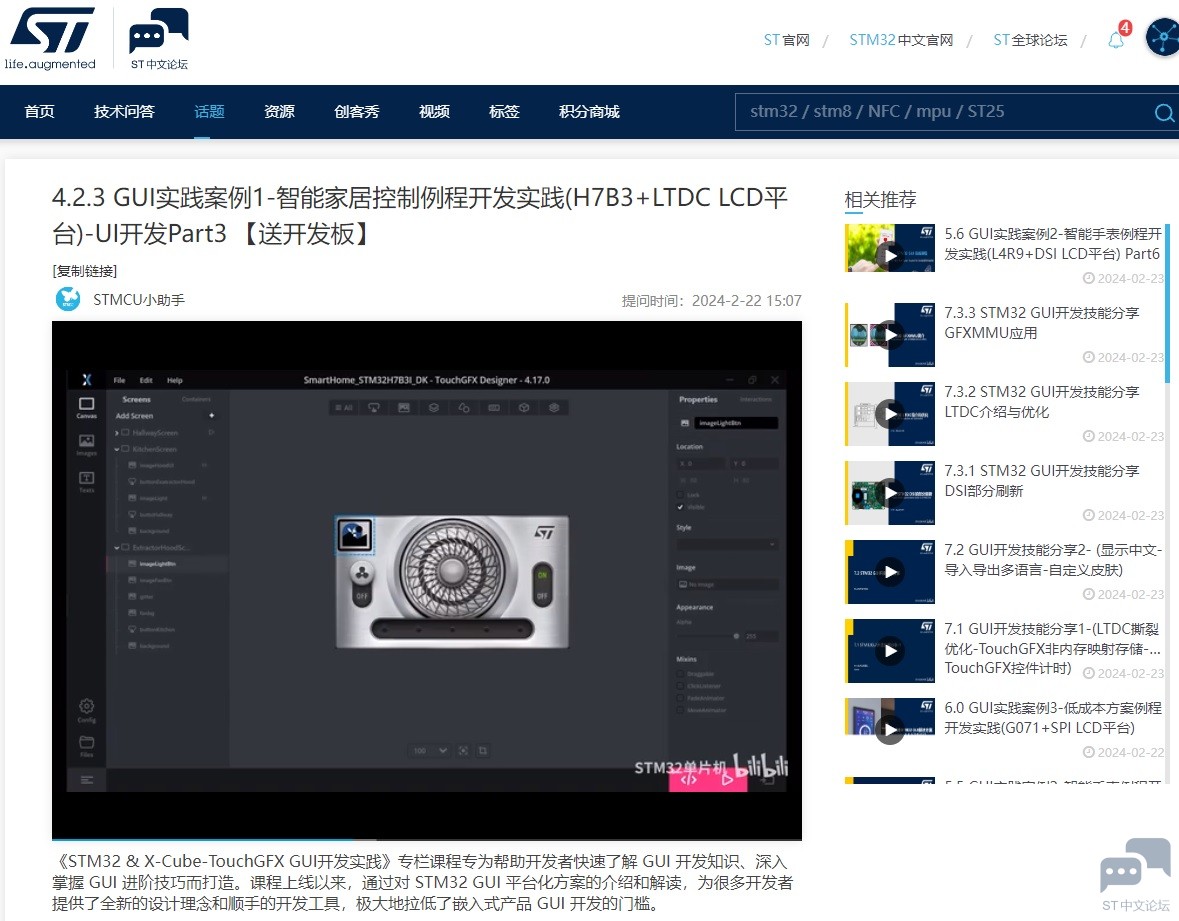Image resolution: width=1179 pixels, height=921 pixels.
Task: Click the crop icon in the zoom bar
Action: [483, 750]
